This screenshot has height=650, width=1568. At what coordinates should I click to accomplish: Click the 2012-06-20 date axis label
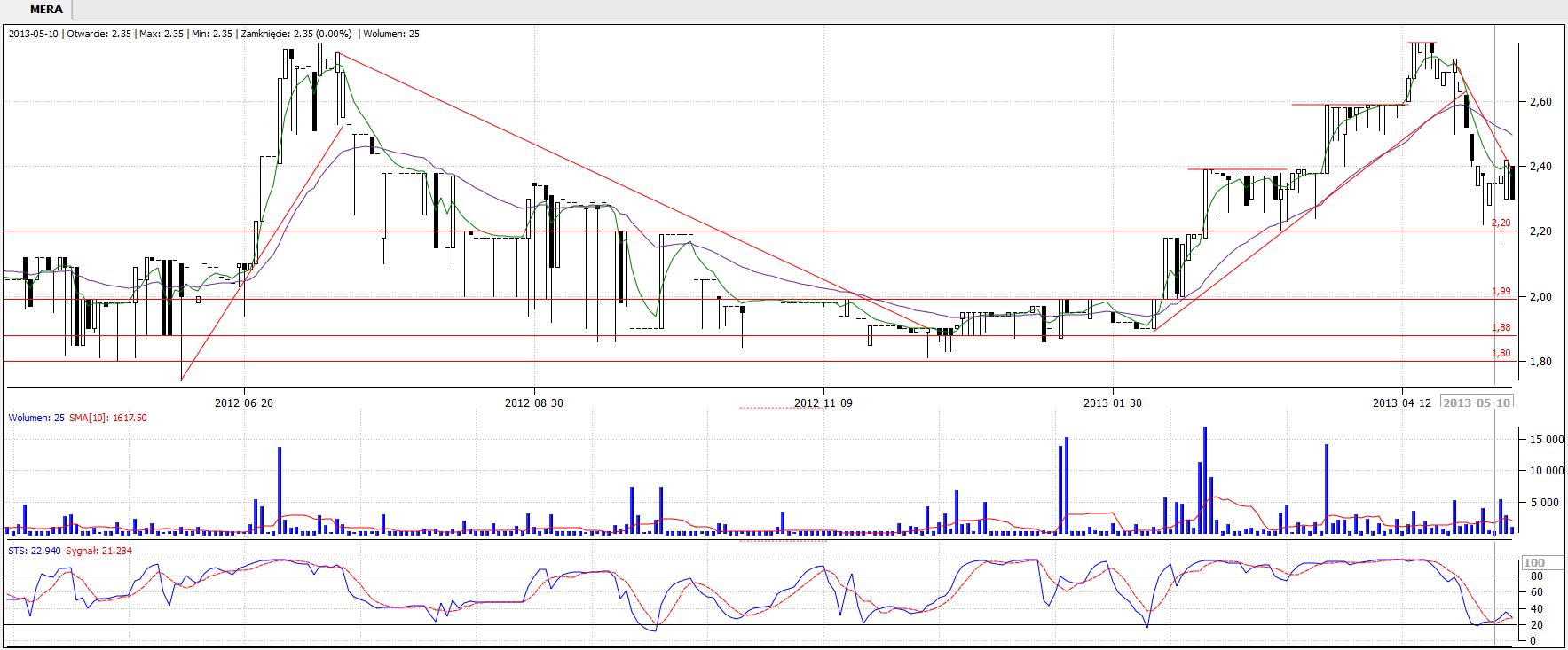(244, 403)
